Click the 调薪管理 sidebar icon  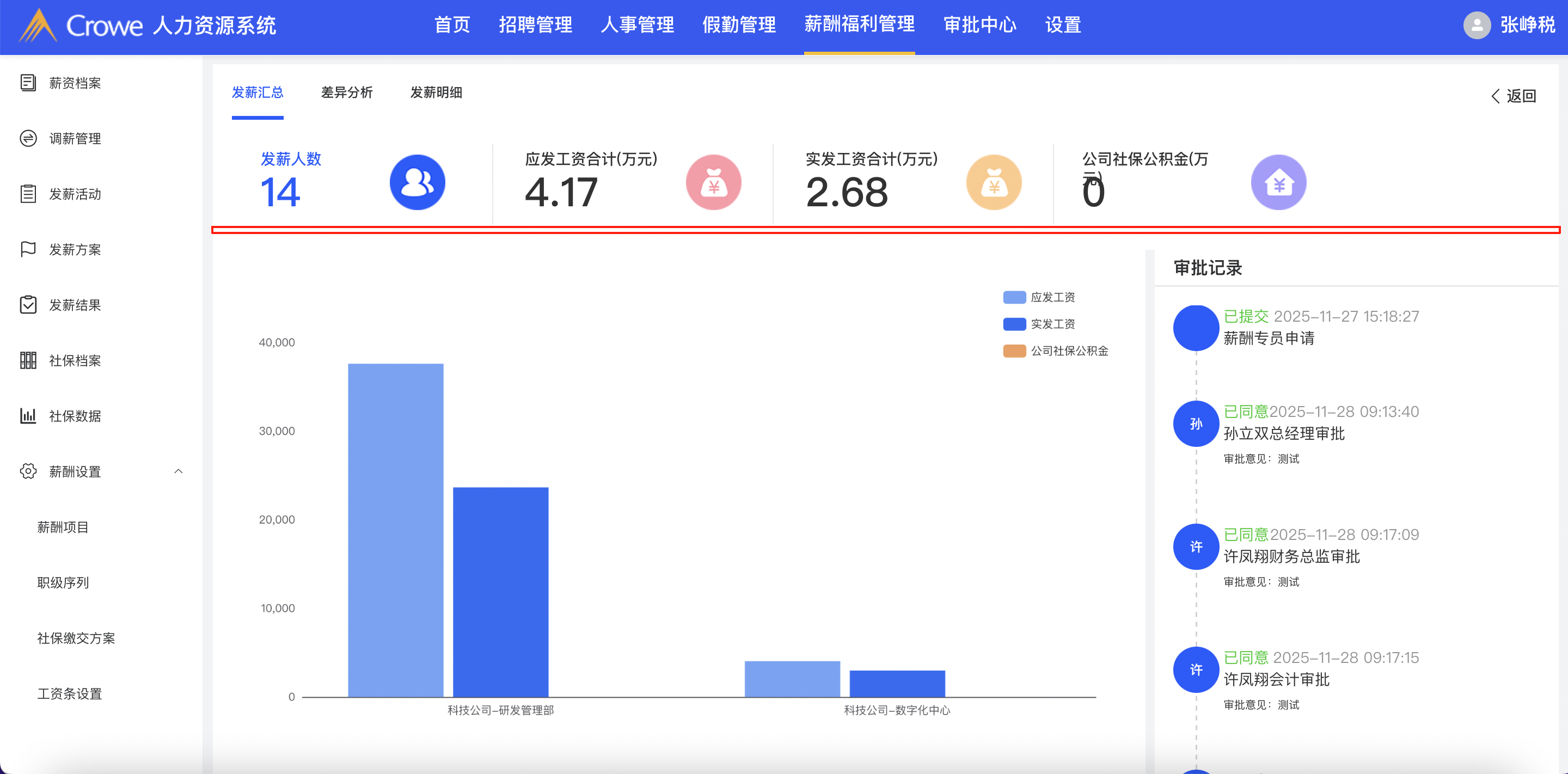[28, 138]
